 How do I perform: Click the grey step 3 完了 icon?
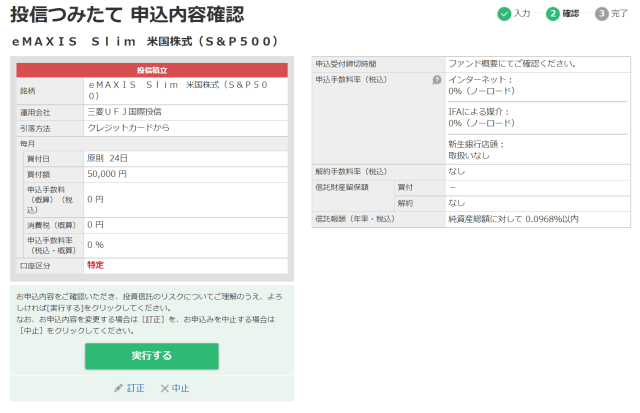pos(602,14)
